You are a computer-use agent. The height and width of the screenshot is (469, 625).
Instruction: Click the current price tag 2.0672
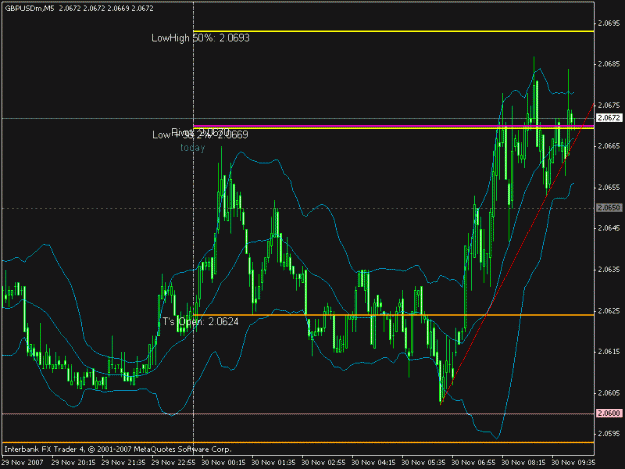click(x=609, y=118)
